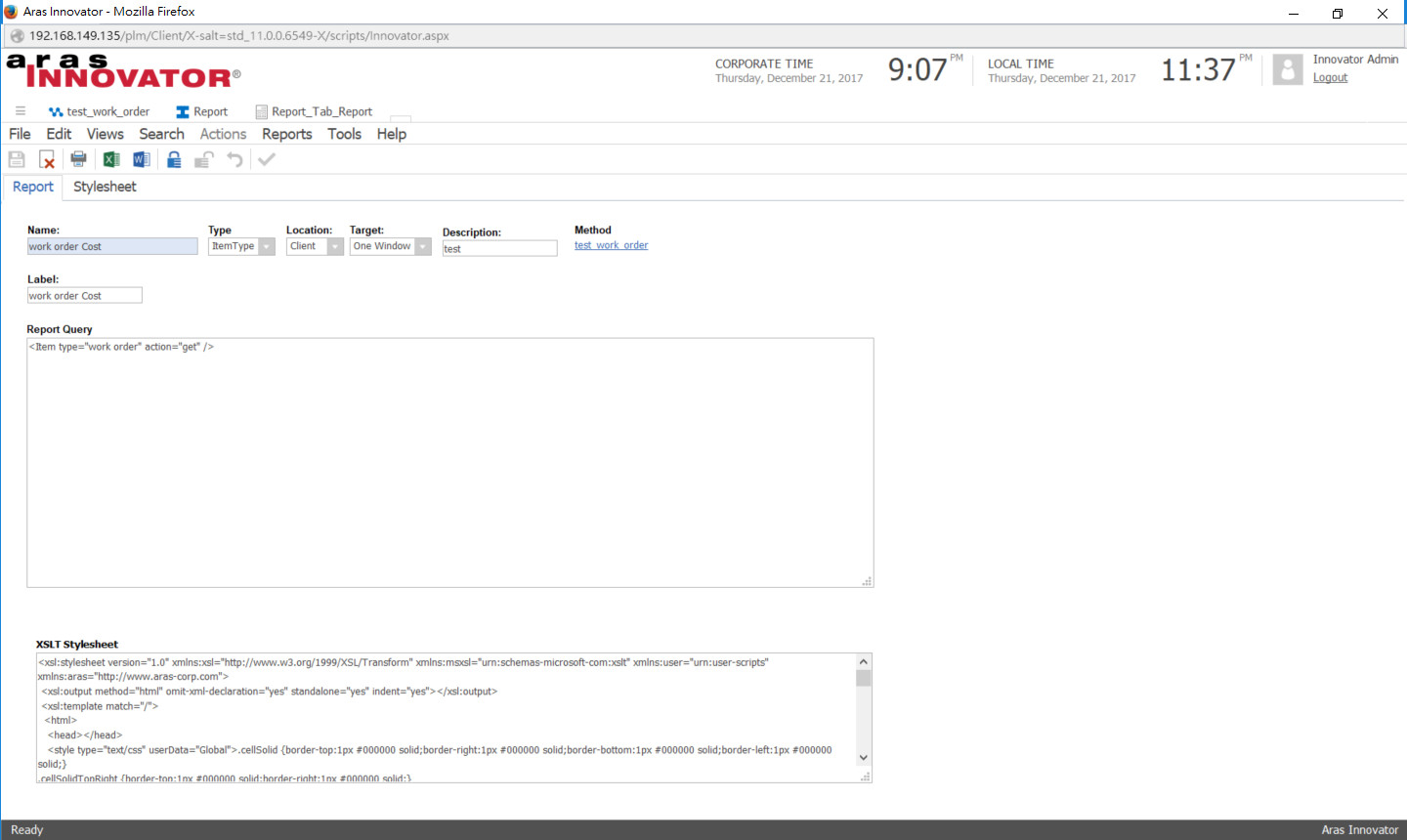
Task: Click the corporate time 9:07 display
Action: (x=917, y=70)
